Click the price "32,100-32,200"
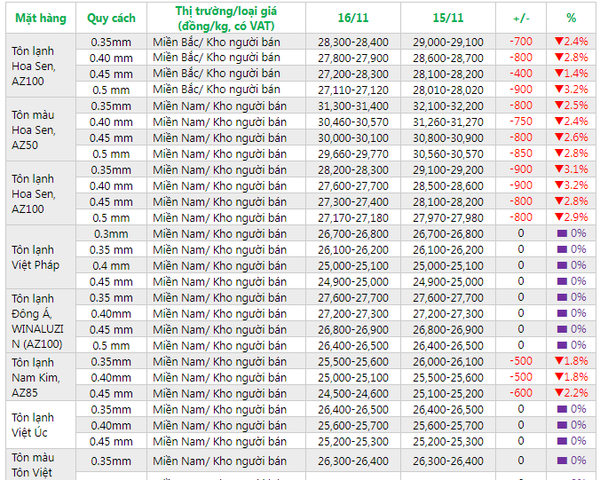 [448, 106]
